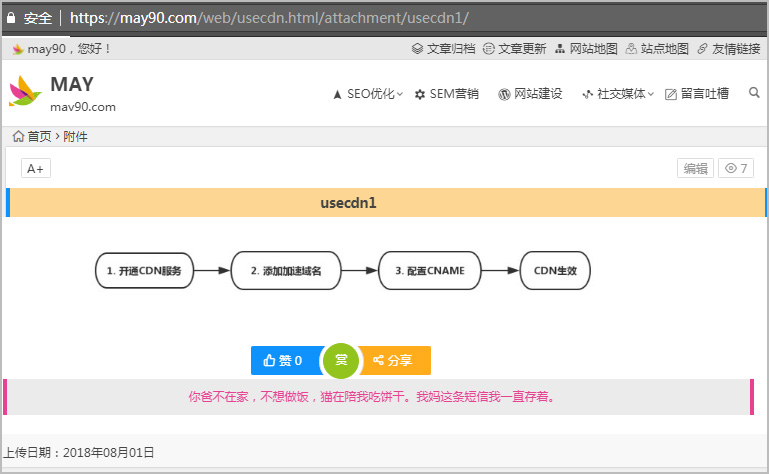Click the A+ font size button
Screen dimensions: 769x474
tap(35, 168)
